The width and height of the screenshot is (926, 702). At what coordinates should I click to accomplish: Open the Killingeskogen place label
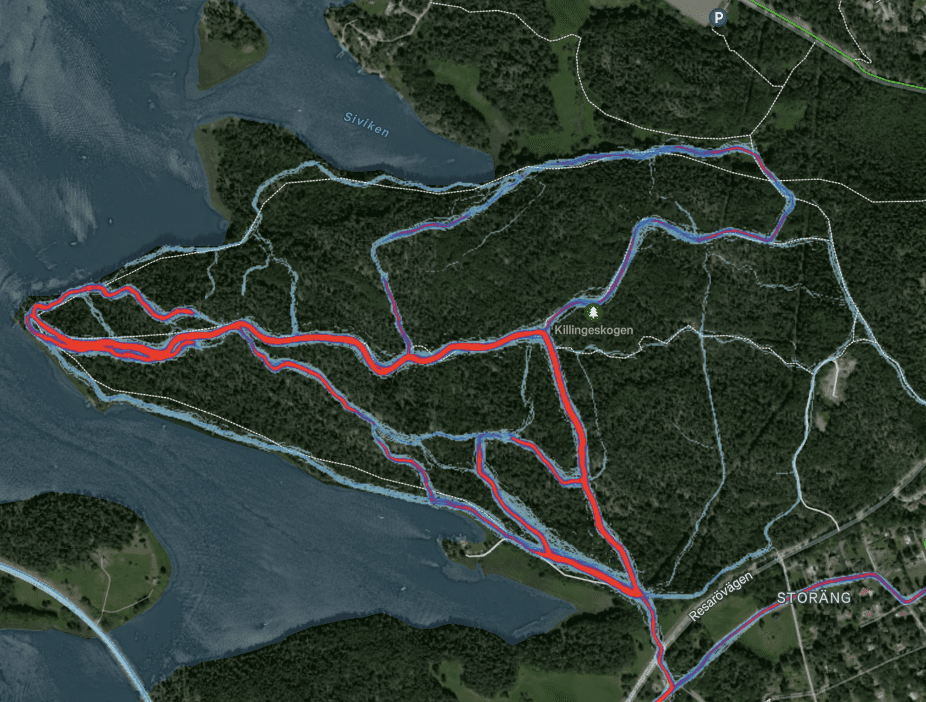pyautogui.click(x=594, y=330)
